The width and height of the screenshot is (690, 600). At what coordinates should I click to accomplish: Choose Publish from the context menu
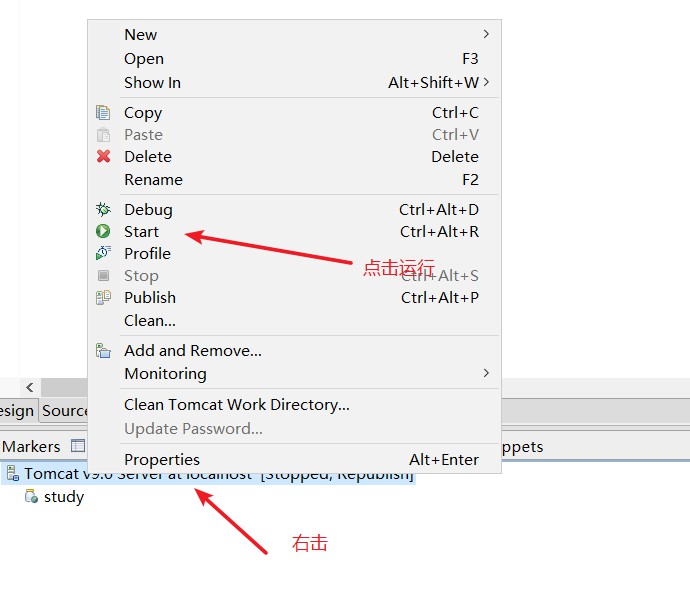[x=294, y=298]
